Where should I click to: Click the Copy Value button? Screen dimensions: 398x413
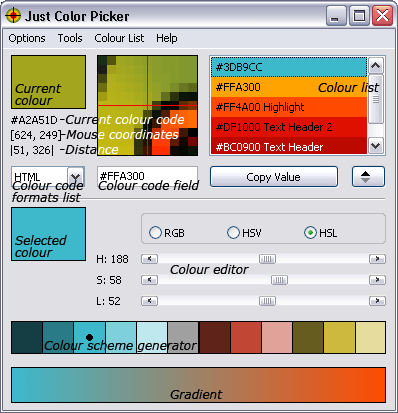click(x=274, y=177)
